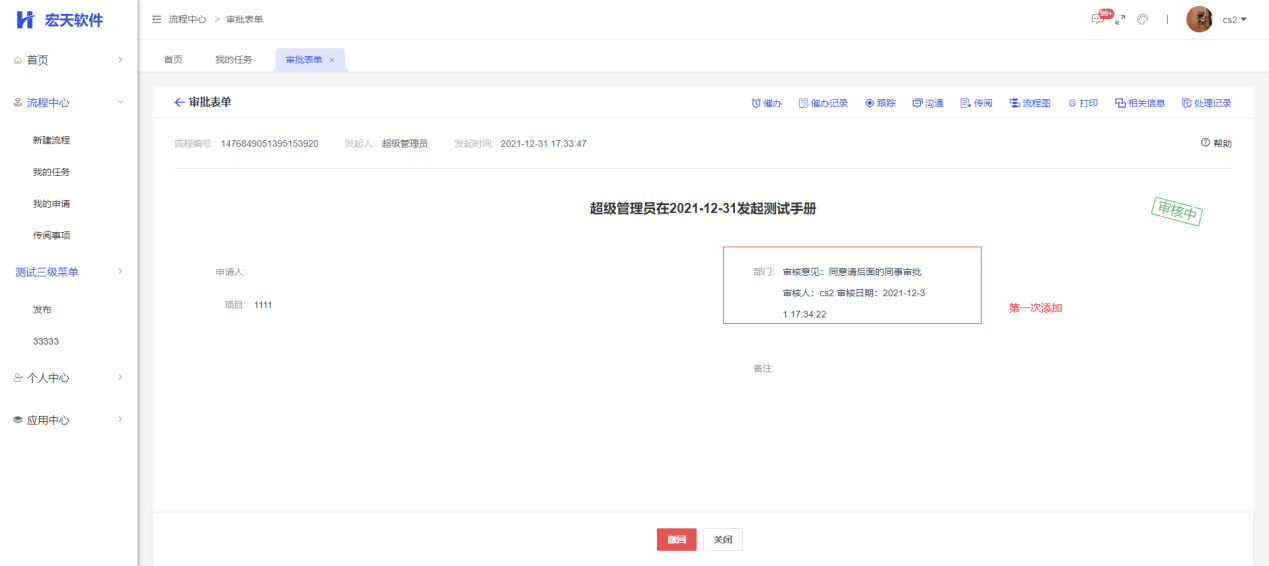The height and width of the screenshot is (566, 1269).
Task: Switch to the 我的任务 tab
Action: [x=233, y=60]
